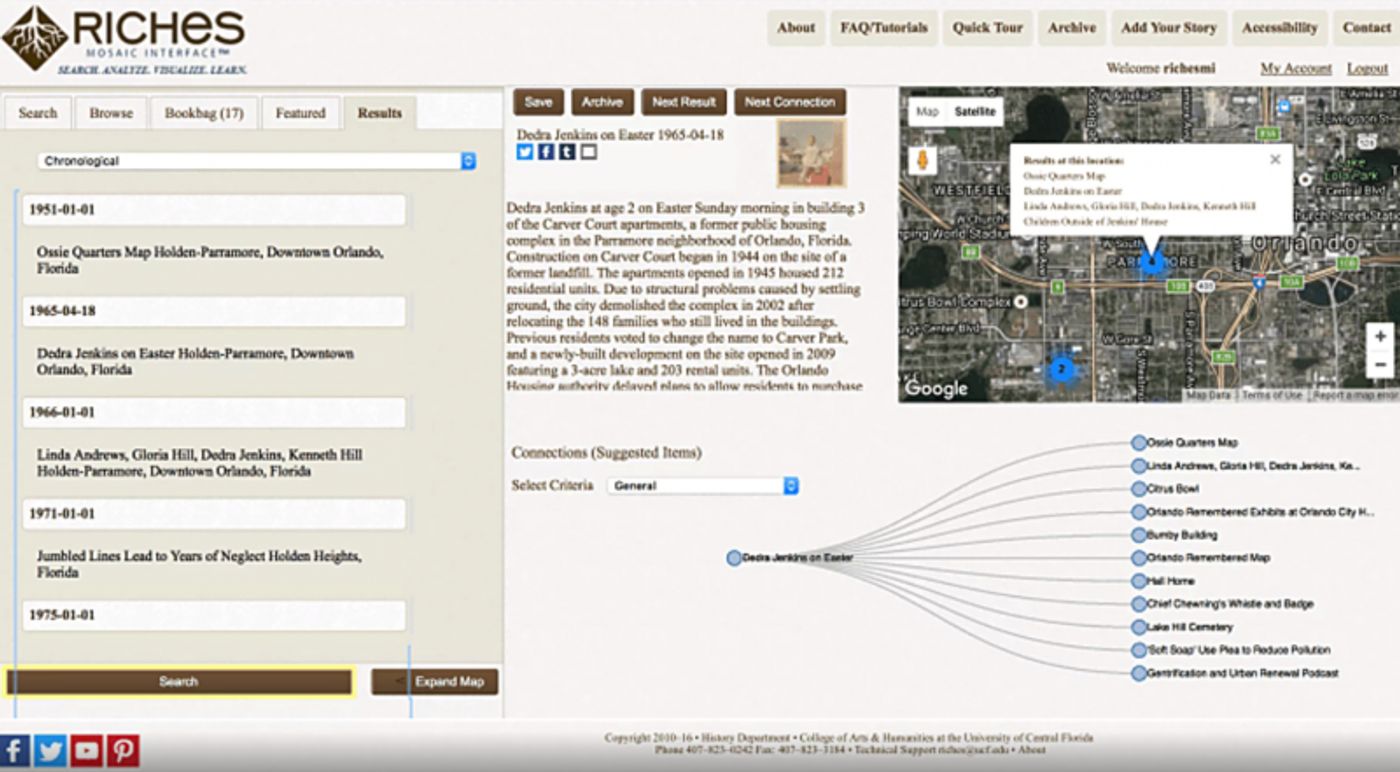Click the Next Connection button
Image resolution: width=1400 pixels, height=772 pixels.
[x=790, y=102]
